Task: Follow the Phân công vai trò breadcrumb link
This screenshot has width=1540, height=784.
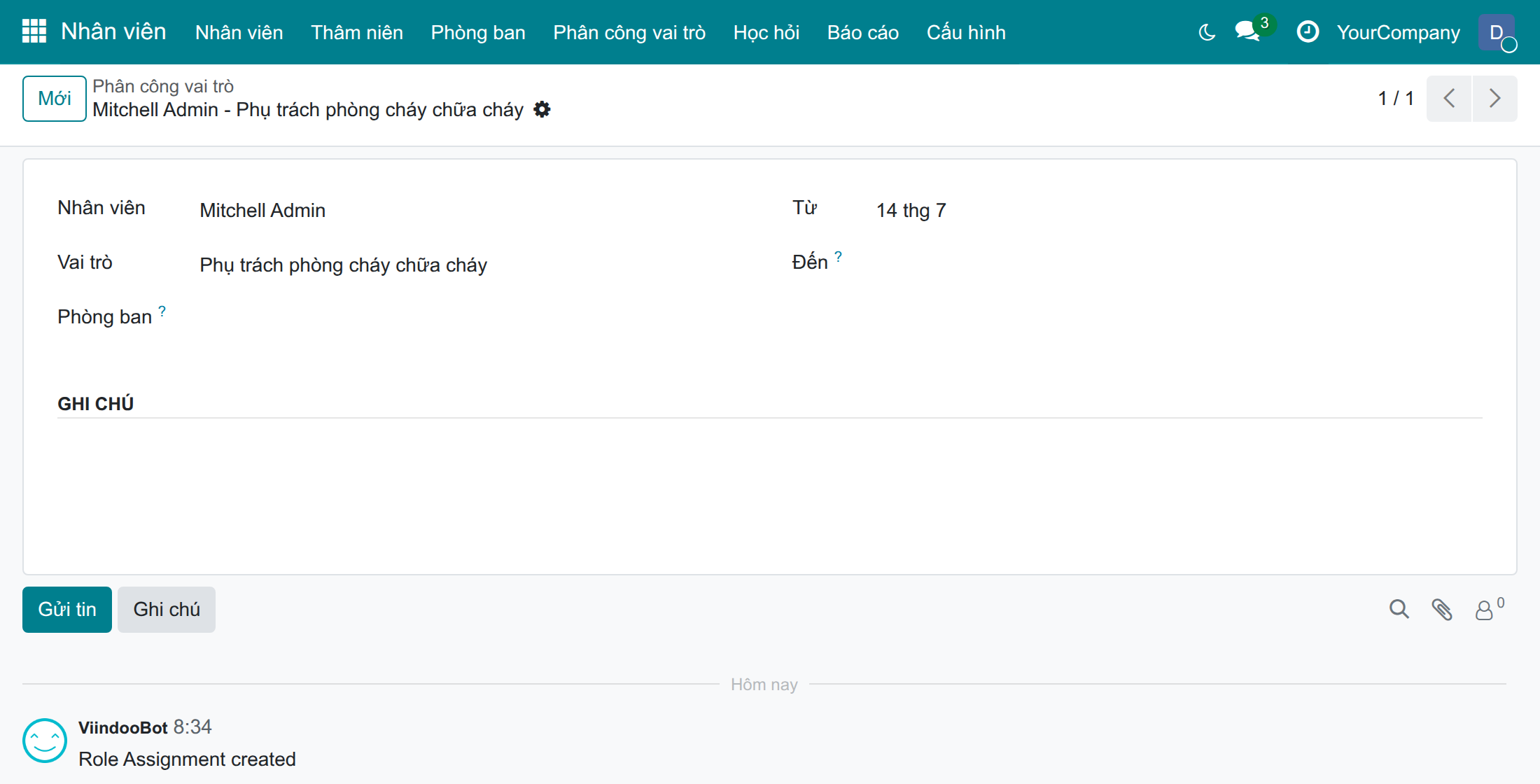Action: tap(163, 86)
